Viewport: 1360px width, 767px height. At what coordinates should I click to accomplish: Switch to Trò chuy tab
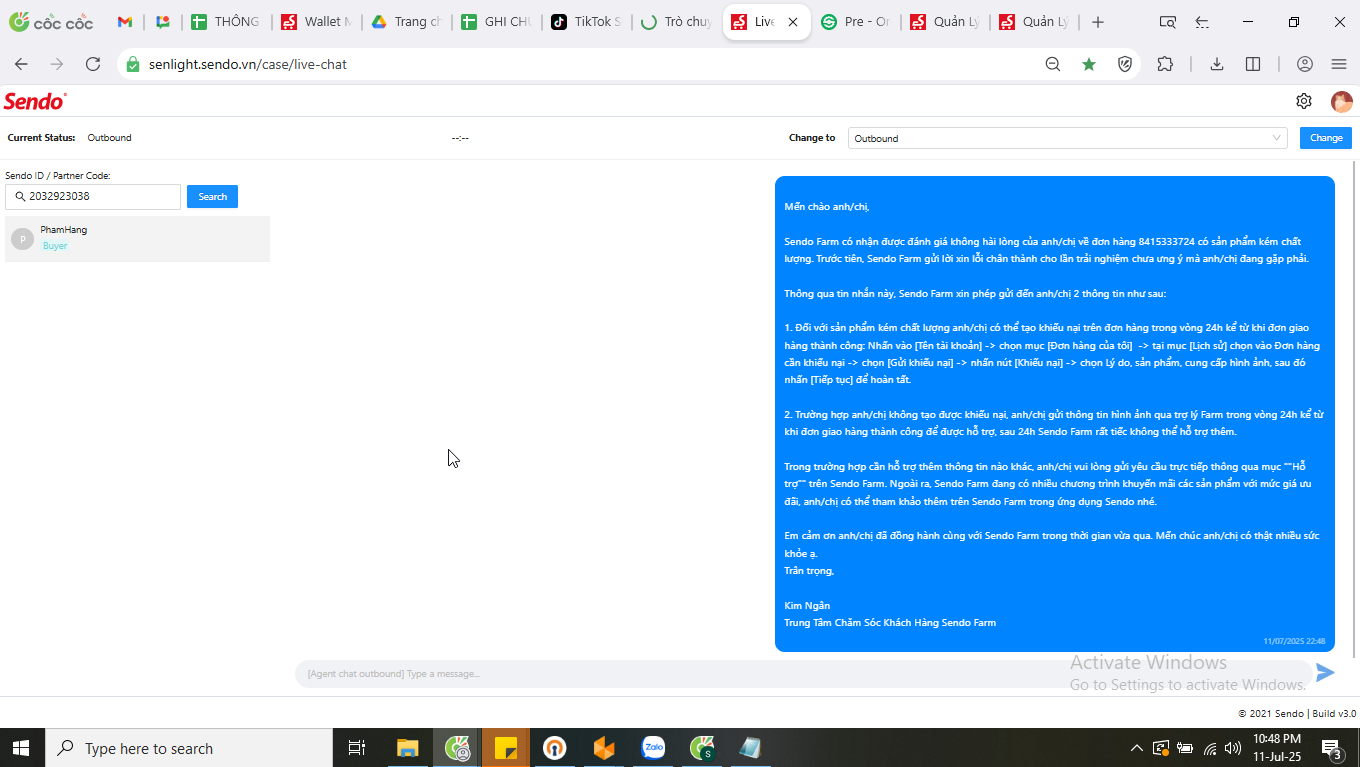[676, 22]
